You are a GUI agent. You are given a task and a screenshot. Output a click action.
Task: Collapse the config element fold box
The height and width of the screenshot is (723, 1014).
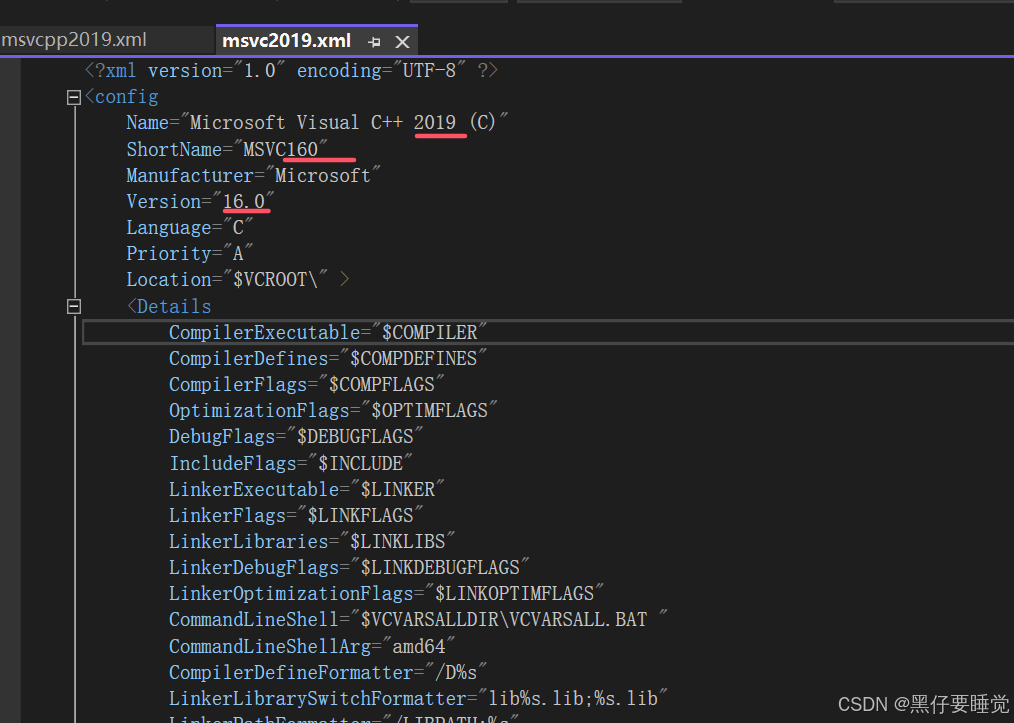pyautogui.click(x=73, y=96)
